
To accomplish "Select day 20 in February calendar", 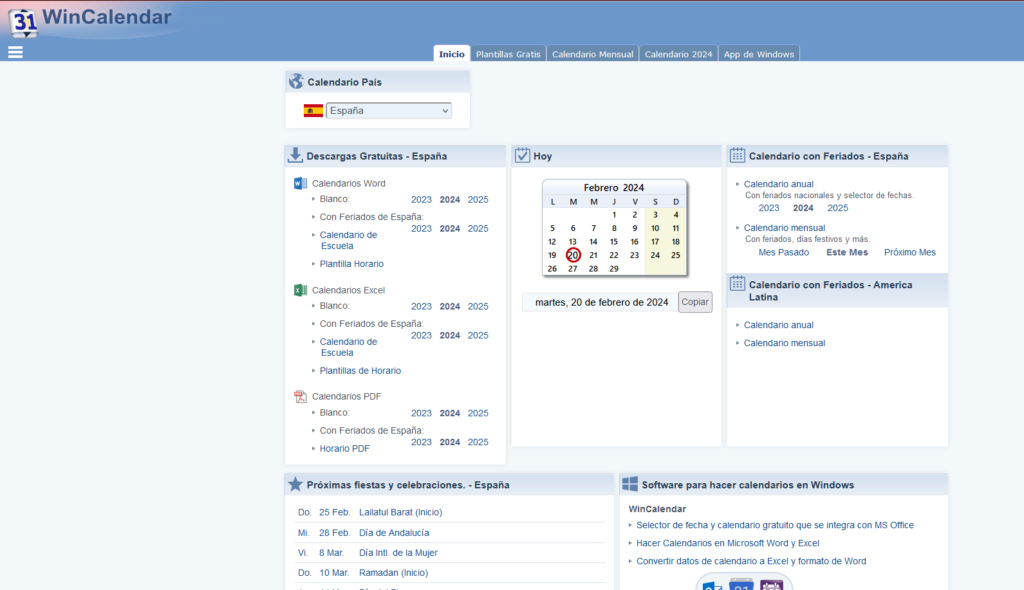I will click(573, 255).
